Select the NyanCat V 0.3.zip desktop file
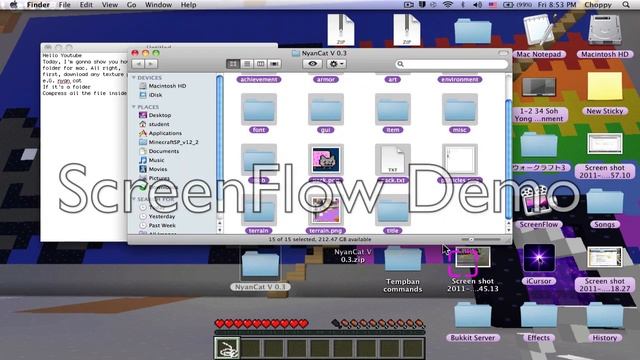 353,256
